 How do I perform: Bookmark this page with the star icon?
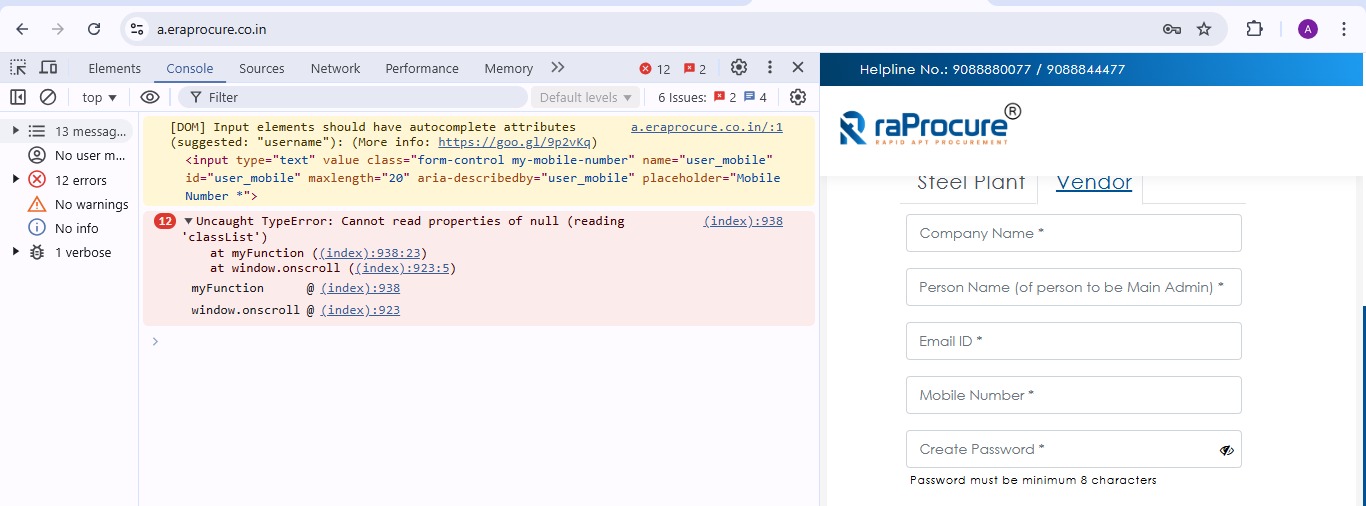1204,29
